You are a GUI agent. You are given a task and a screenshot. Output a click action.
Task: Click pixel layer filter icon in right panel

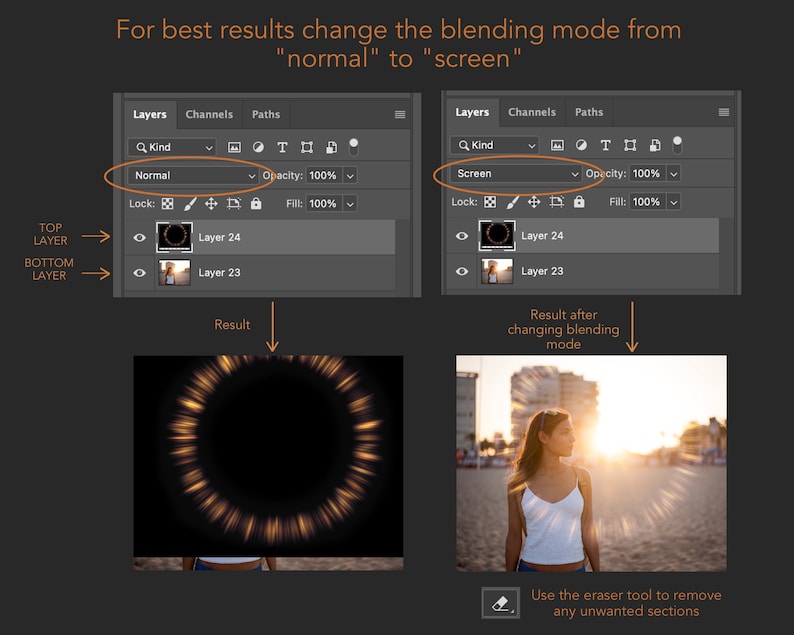click(x=557, y=146)
